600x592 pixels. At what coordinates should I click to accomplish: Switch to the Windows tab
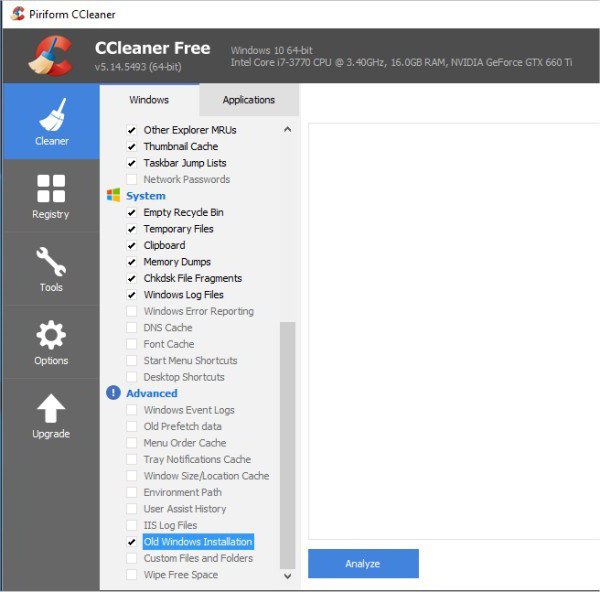coord(149,100)
